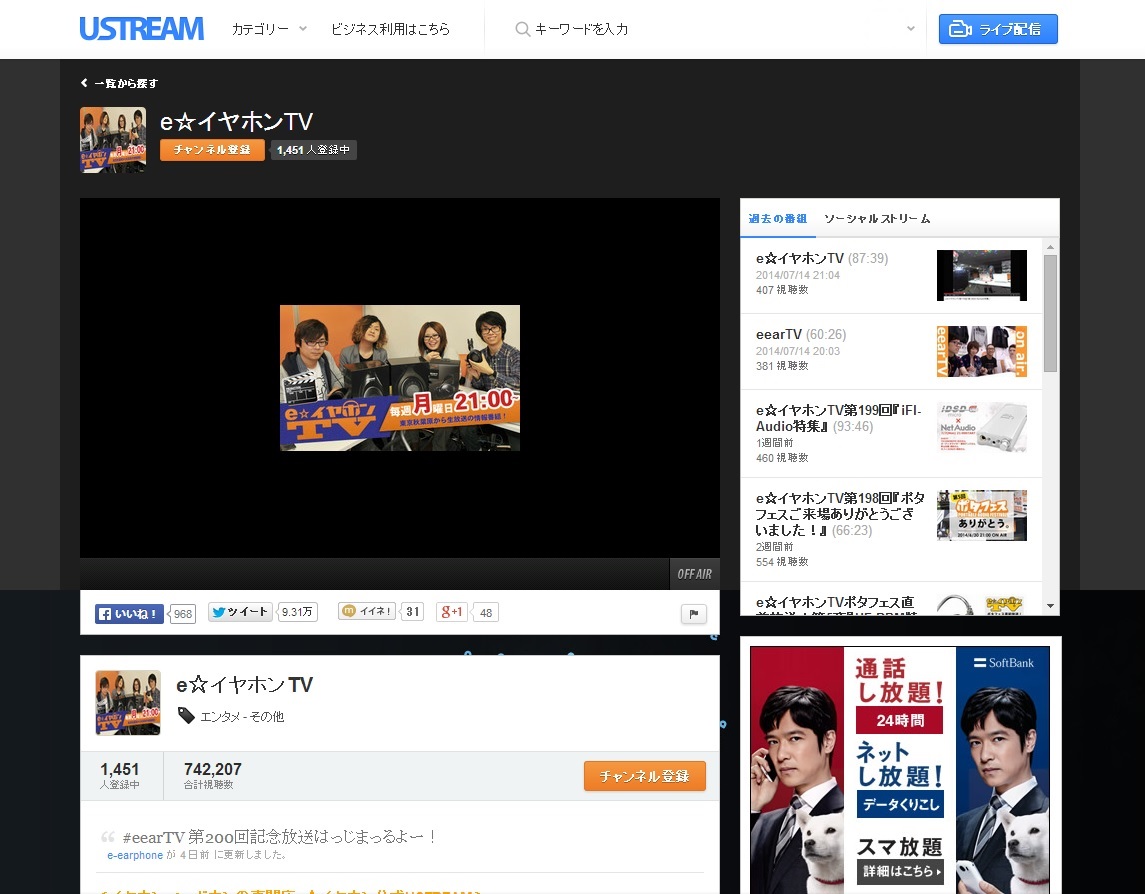Switch to the ソーシャルストリーム tab
1145x894 pixels.
(x=877, y=218)
